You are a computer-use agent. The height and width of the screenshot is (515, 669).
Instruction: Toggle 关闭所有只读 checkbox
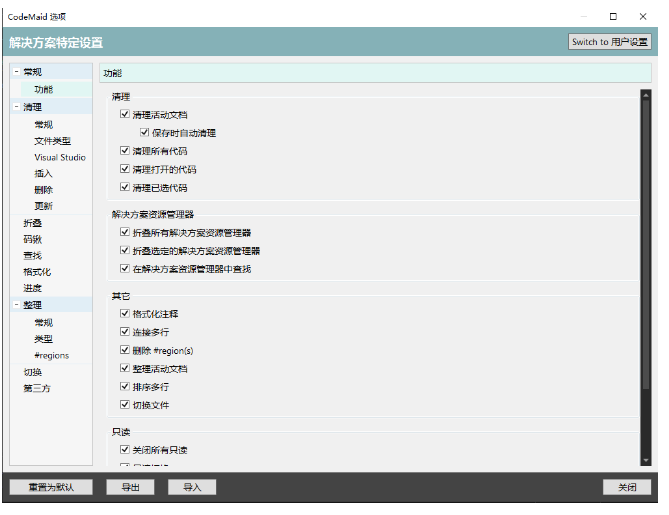click(x=125, y=449)
